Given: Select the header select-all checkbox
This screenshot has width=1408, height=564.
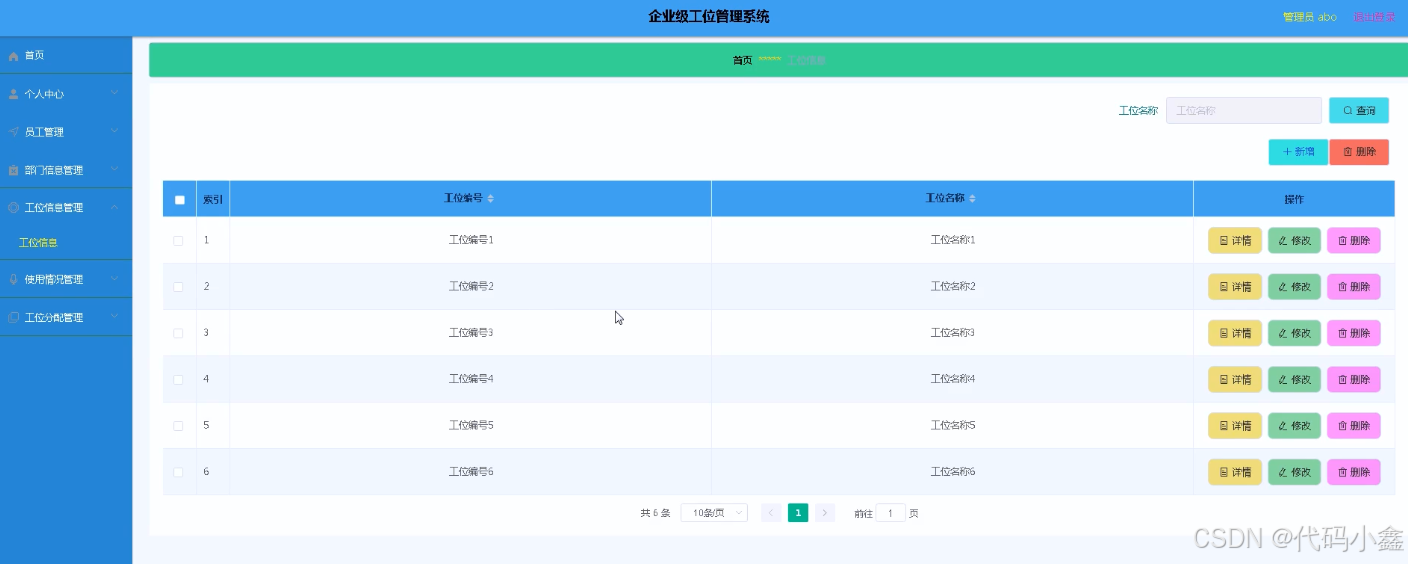Looking at the screenshot, I should [180, 200].
